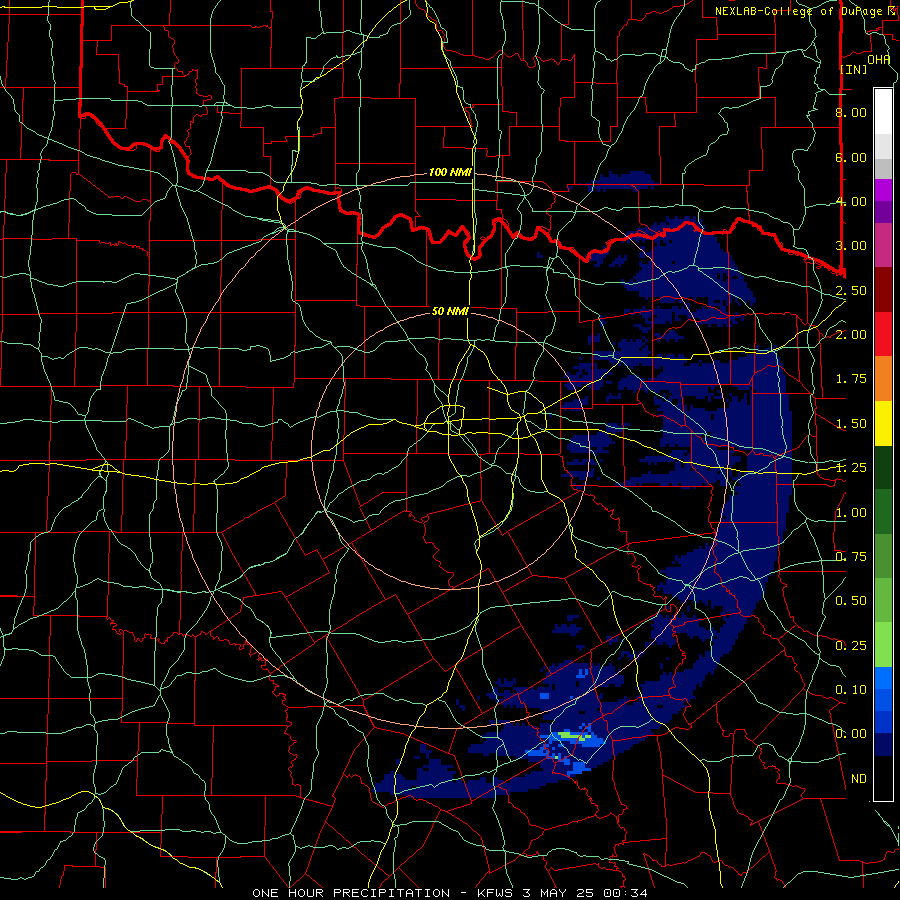This screenshot has width=900, height=900.
Task: Click the '100 NMI' range ring label
Action: [x=451, y=172]
